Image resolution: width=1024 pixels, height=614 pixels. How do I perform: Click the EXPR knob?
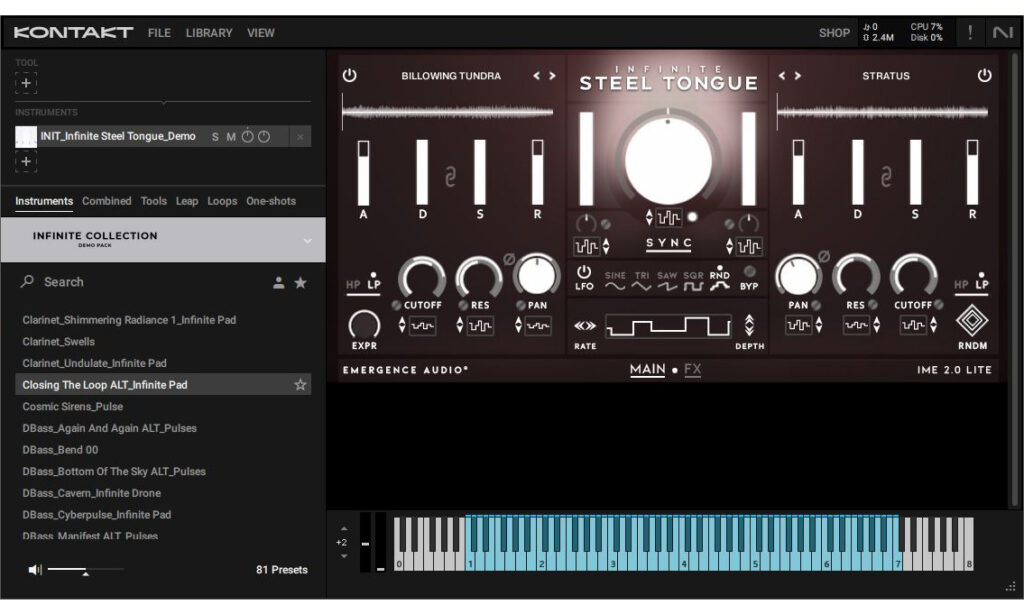[x=364, y=325]
